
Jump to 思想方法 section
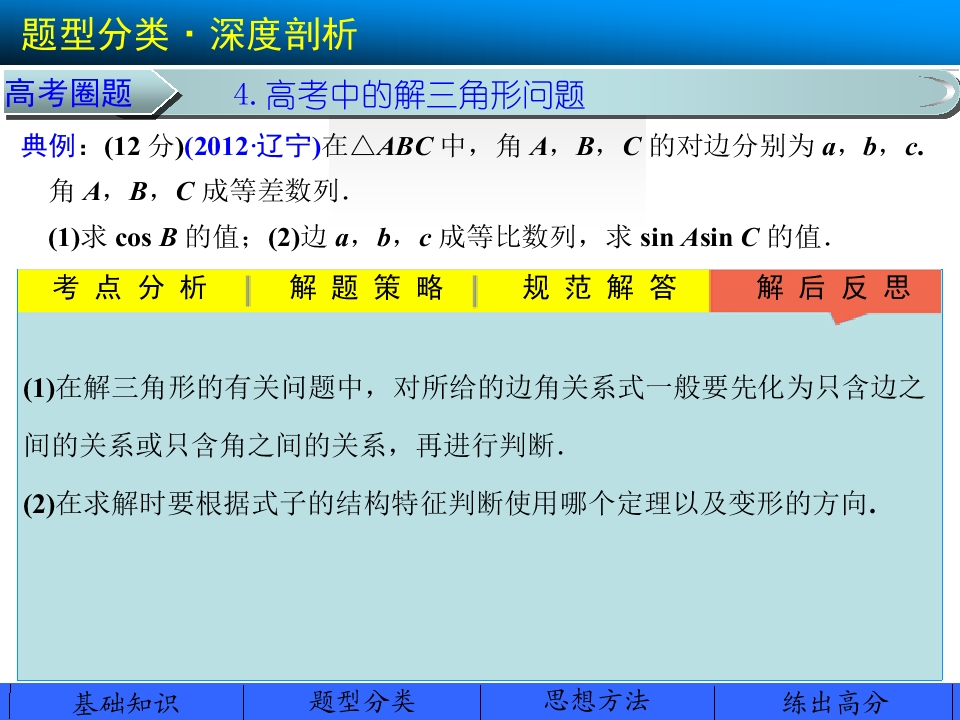click(x=597, y=703)
